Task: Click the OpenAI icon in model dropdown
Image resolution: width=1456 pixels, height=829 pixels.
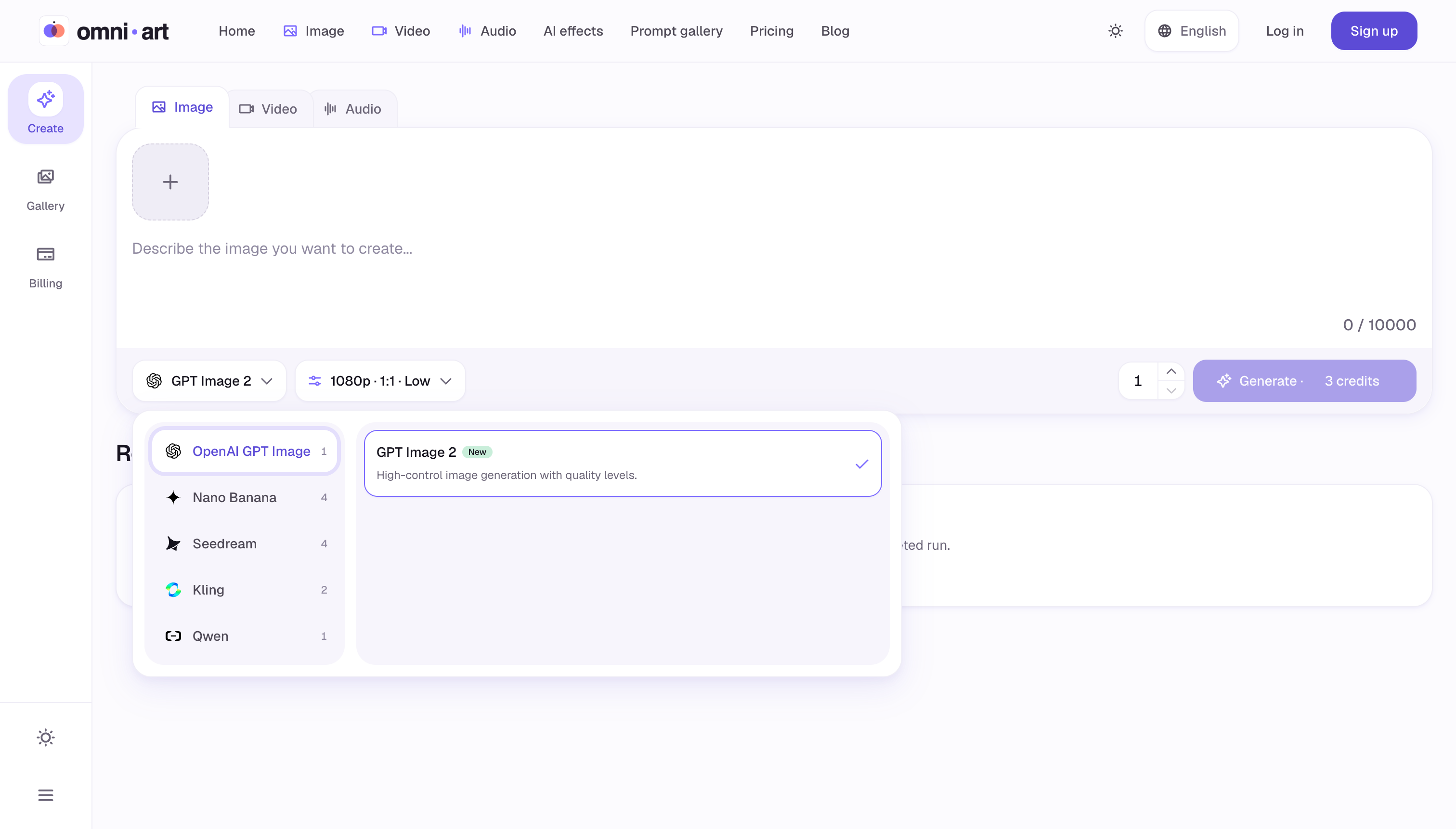Action: pos(154,381)
